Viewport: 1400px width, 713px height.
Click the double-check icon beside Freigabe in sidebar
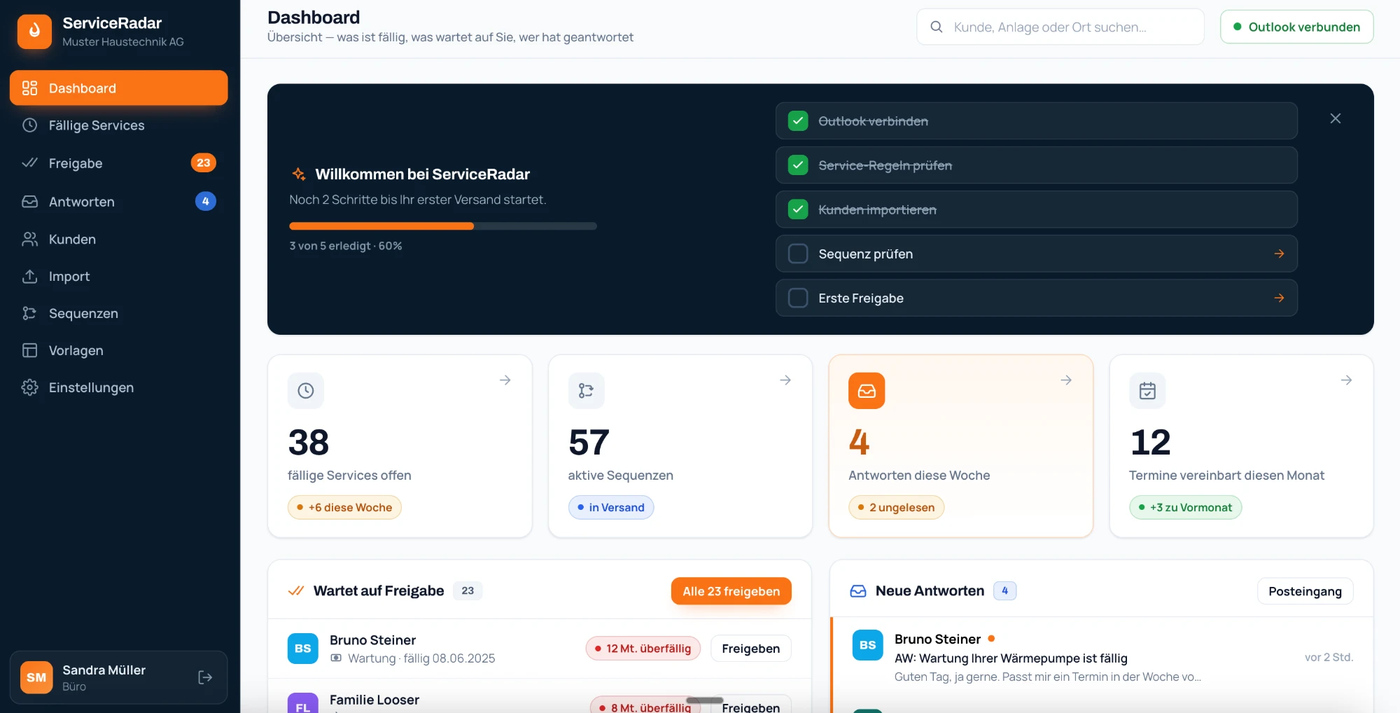pos(30,163)
